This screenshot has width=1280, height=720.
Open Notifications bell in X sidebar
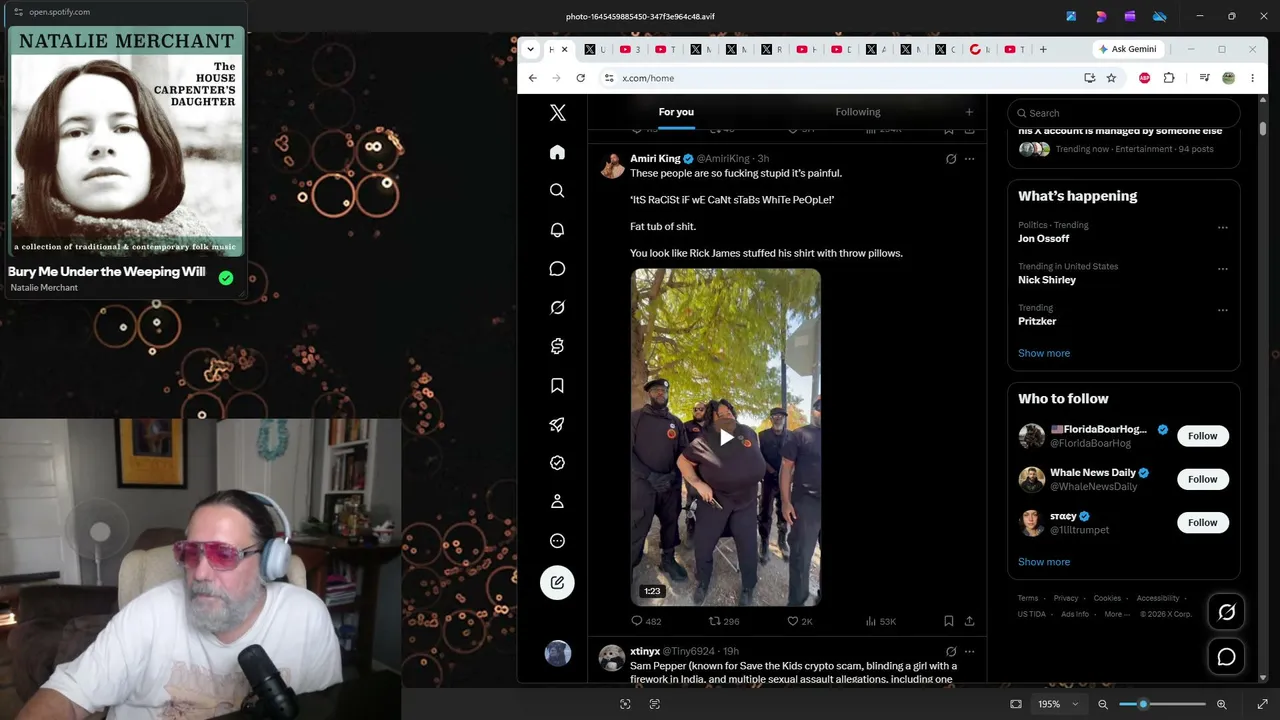point(558,230)
